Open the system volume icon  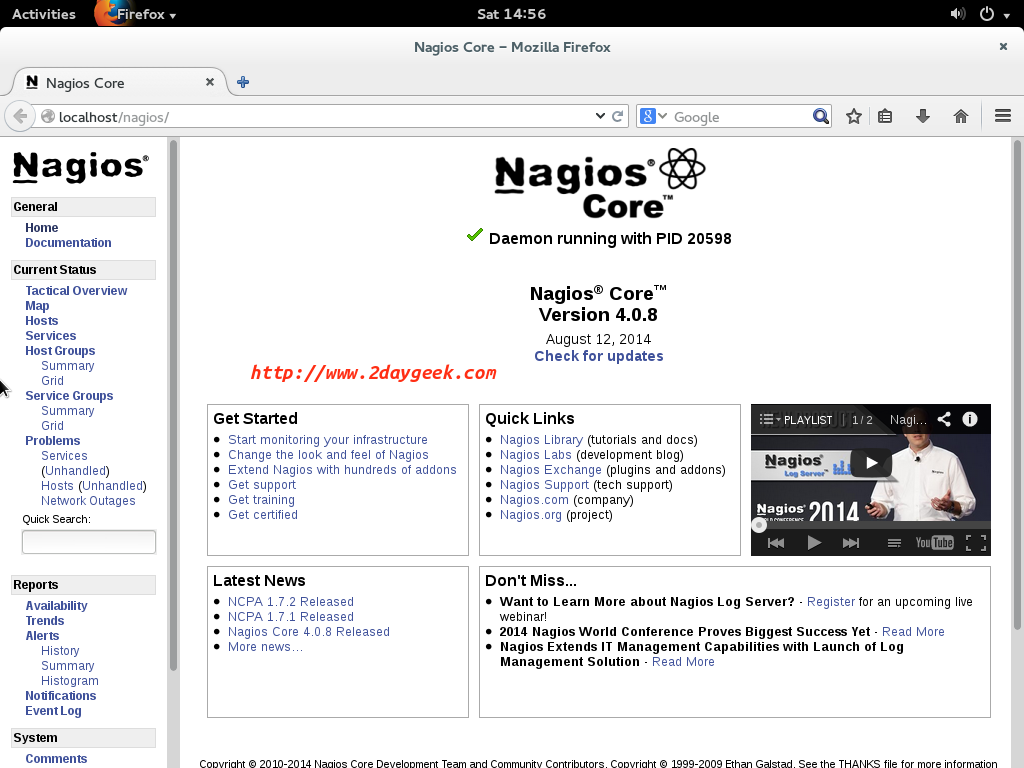click(x=957, y=14)
